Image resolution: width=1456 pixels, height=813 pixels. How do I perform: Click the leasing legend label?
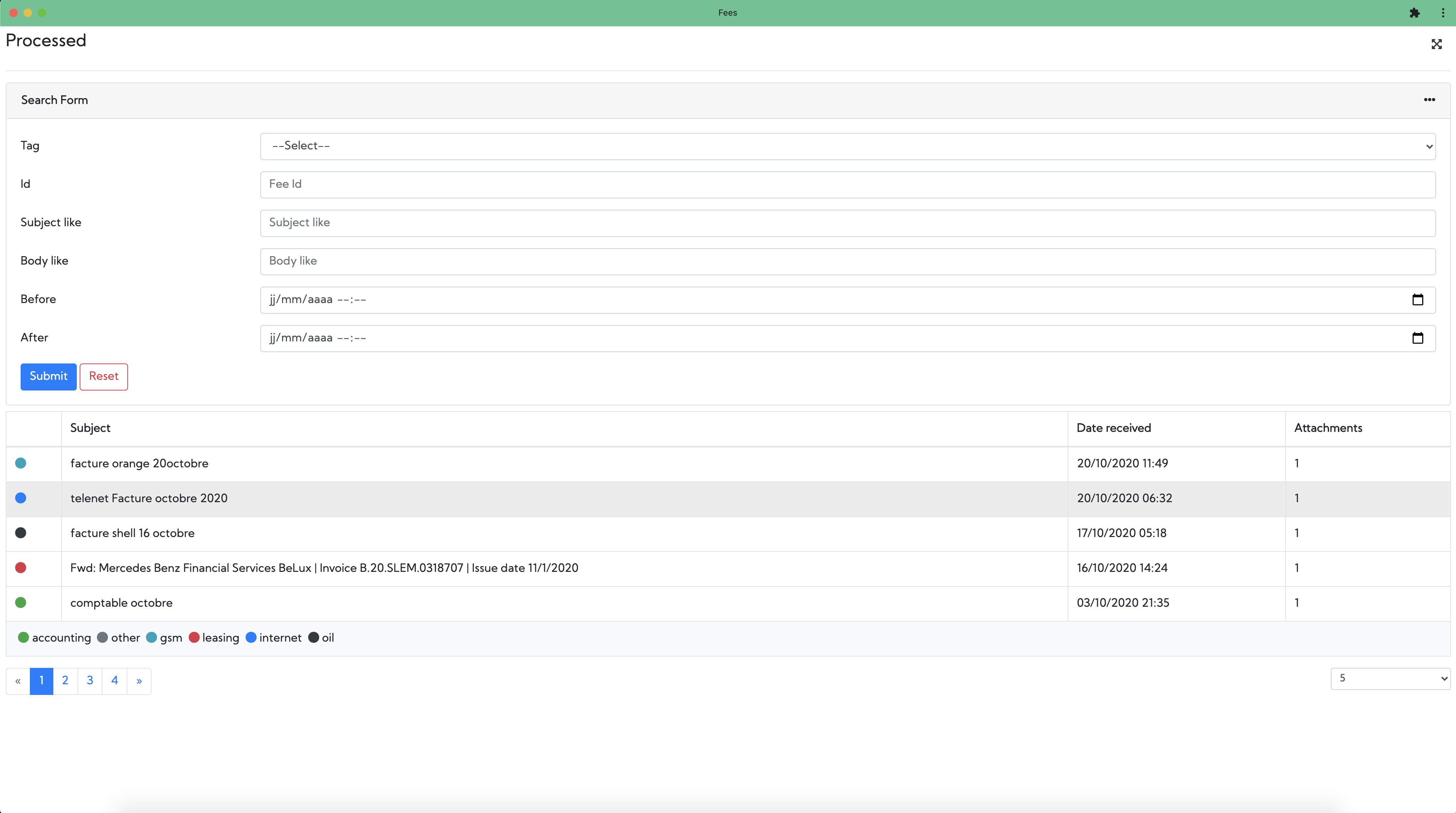(220, 638)
